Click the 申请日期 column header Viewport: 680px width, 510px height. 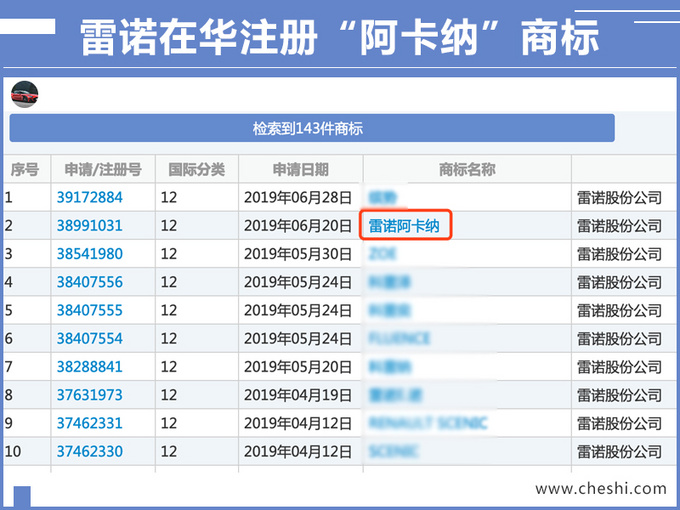click(301, 169)
